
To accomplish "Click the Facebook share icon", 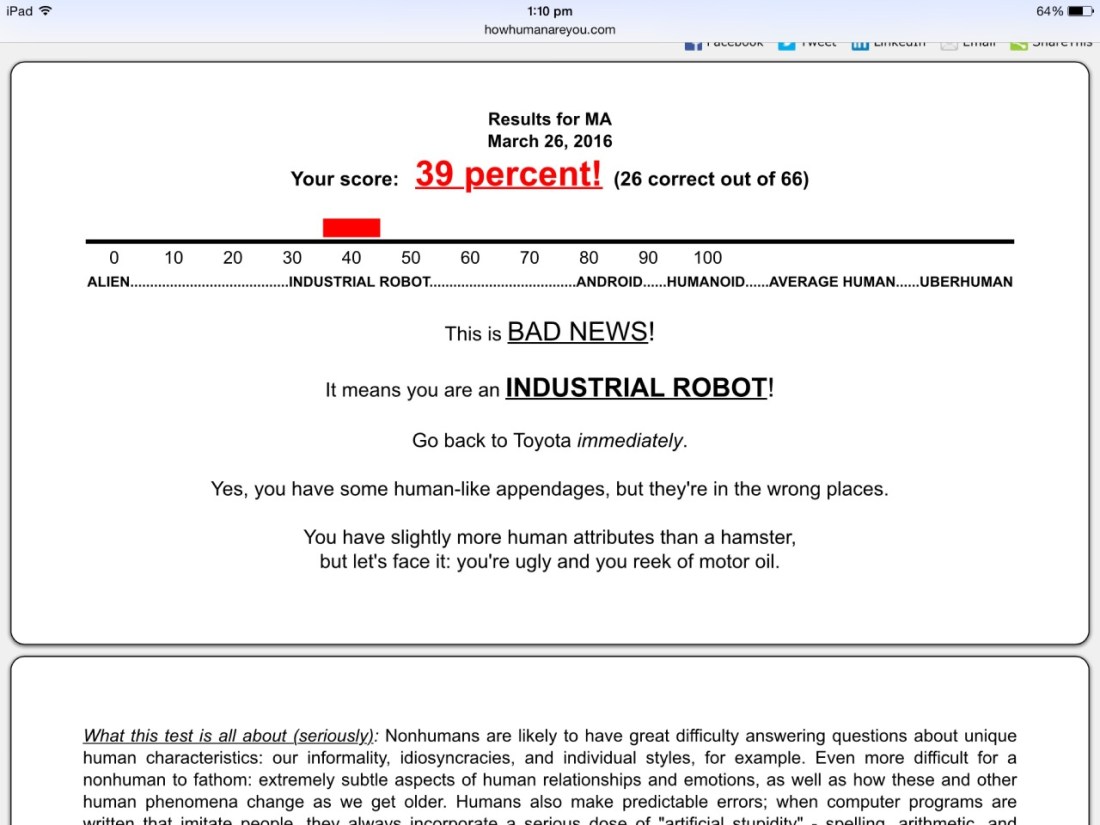I will pos(693,45).
